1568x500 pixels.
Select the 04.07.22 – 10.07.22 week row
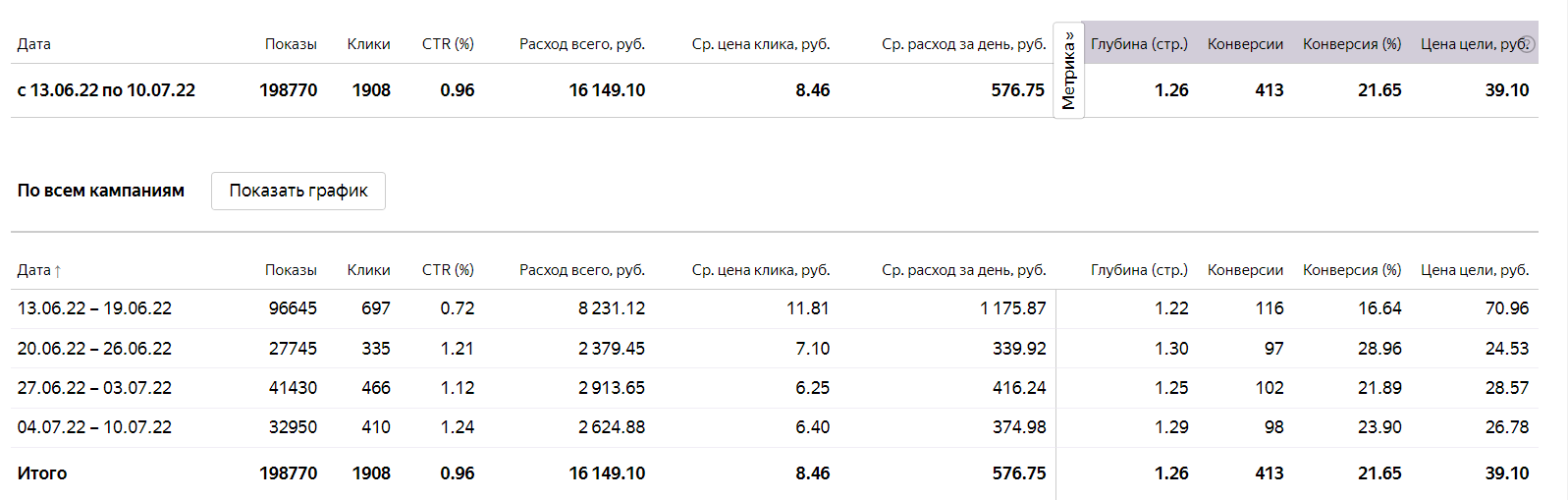[94, 427]
